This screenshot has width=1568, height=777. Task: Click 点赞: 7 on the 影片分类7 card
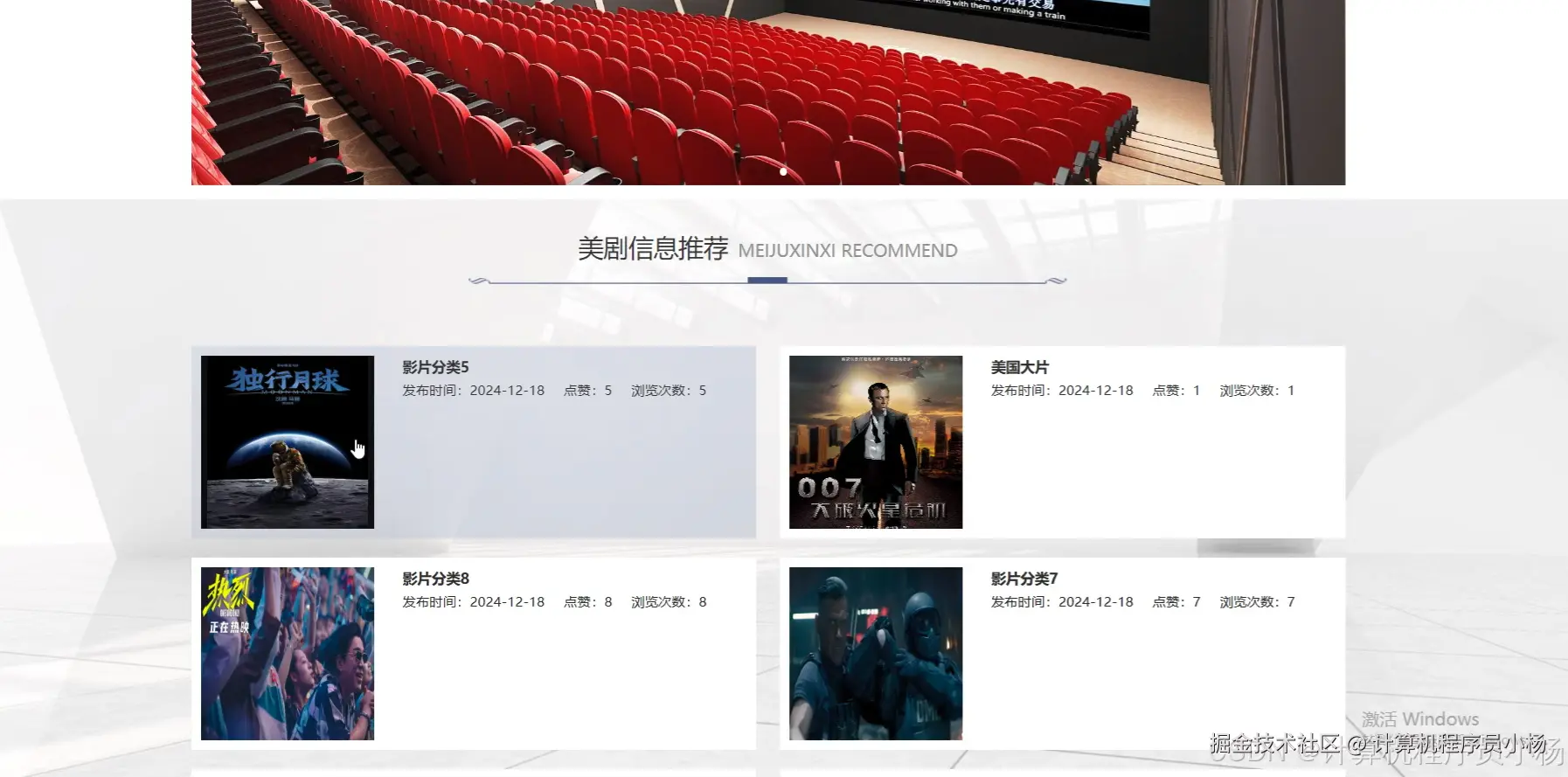[x=1176, y=602]
